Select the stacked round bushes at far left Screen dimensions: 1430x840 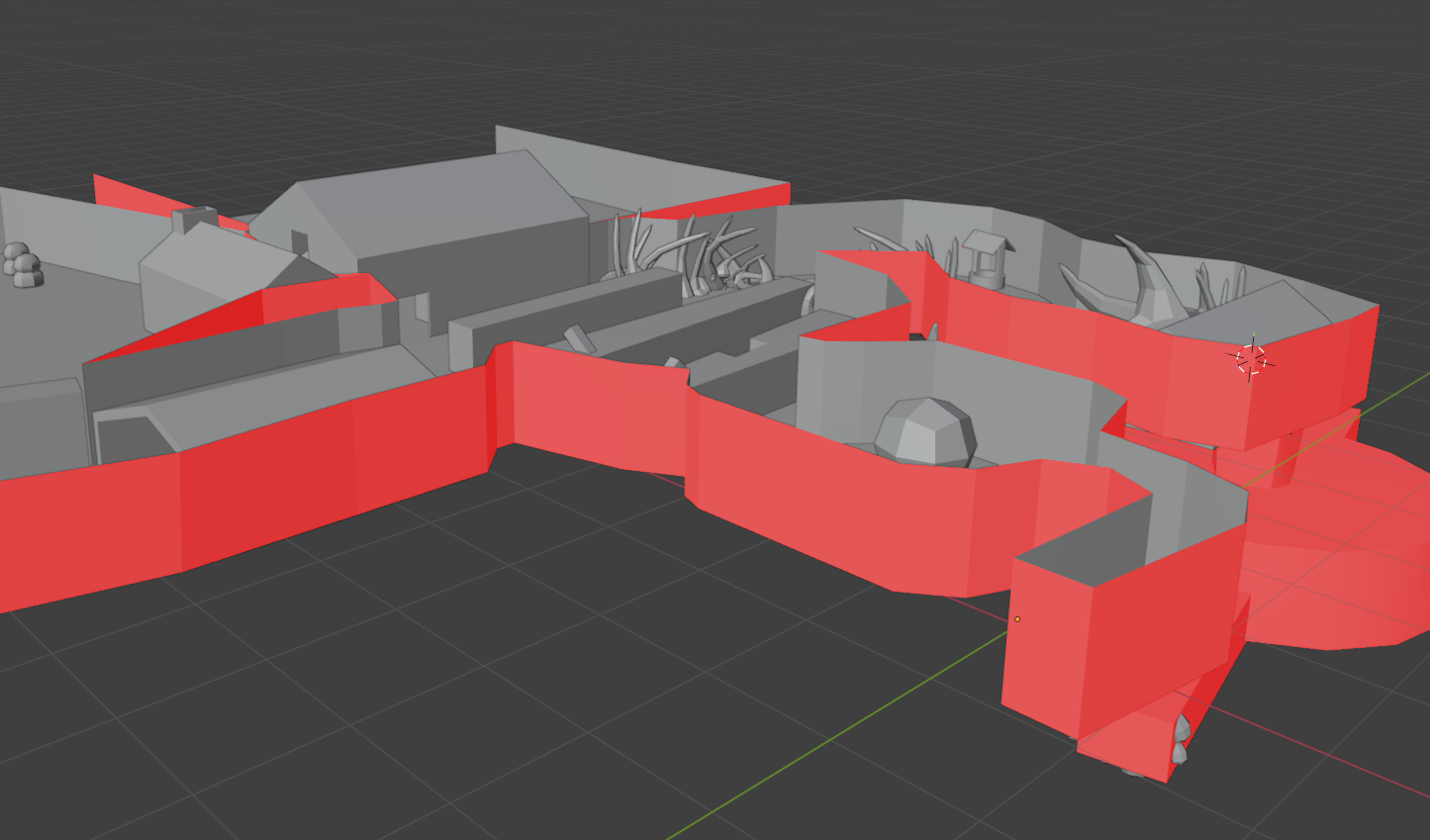22,265
